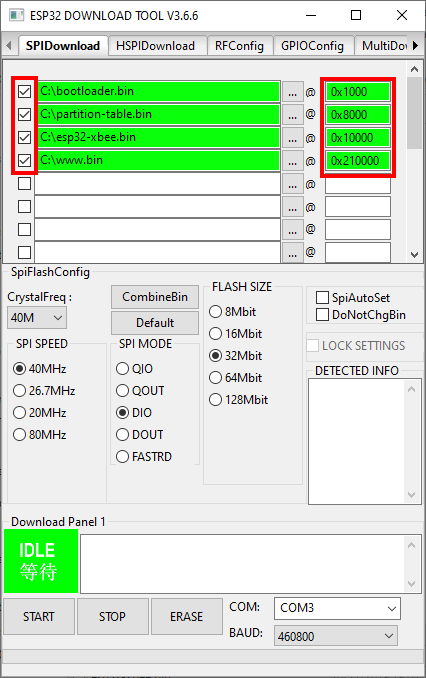Minimize the ESP32 Download Tool window
The width and height of the screenshot is (426, 678).
click(311, 15)
